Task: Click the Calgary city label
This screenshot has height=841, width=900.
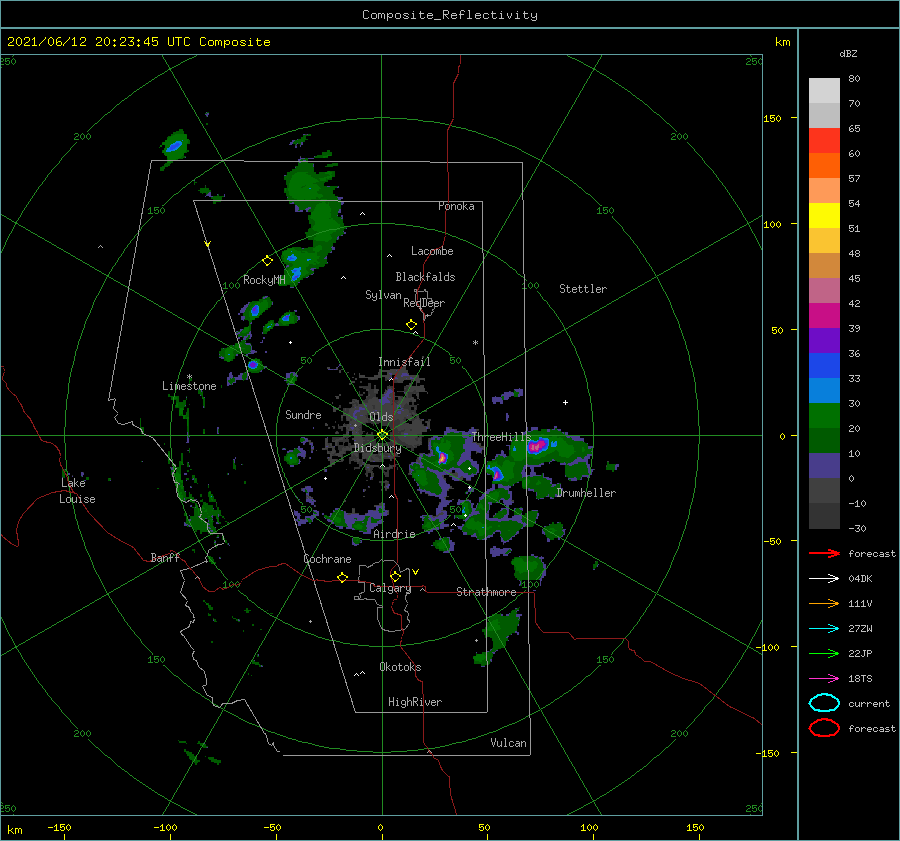Action: click(390, 588)
